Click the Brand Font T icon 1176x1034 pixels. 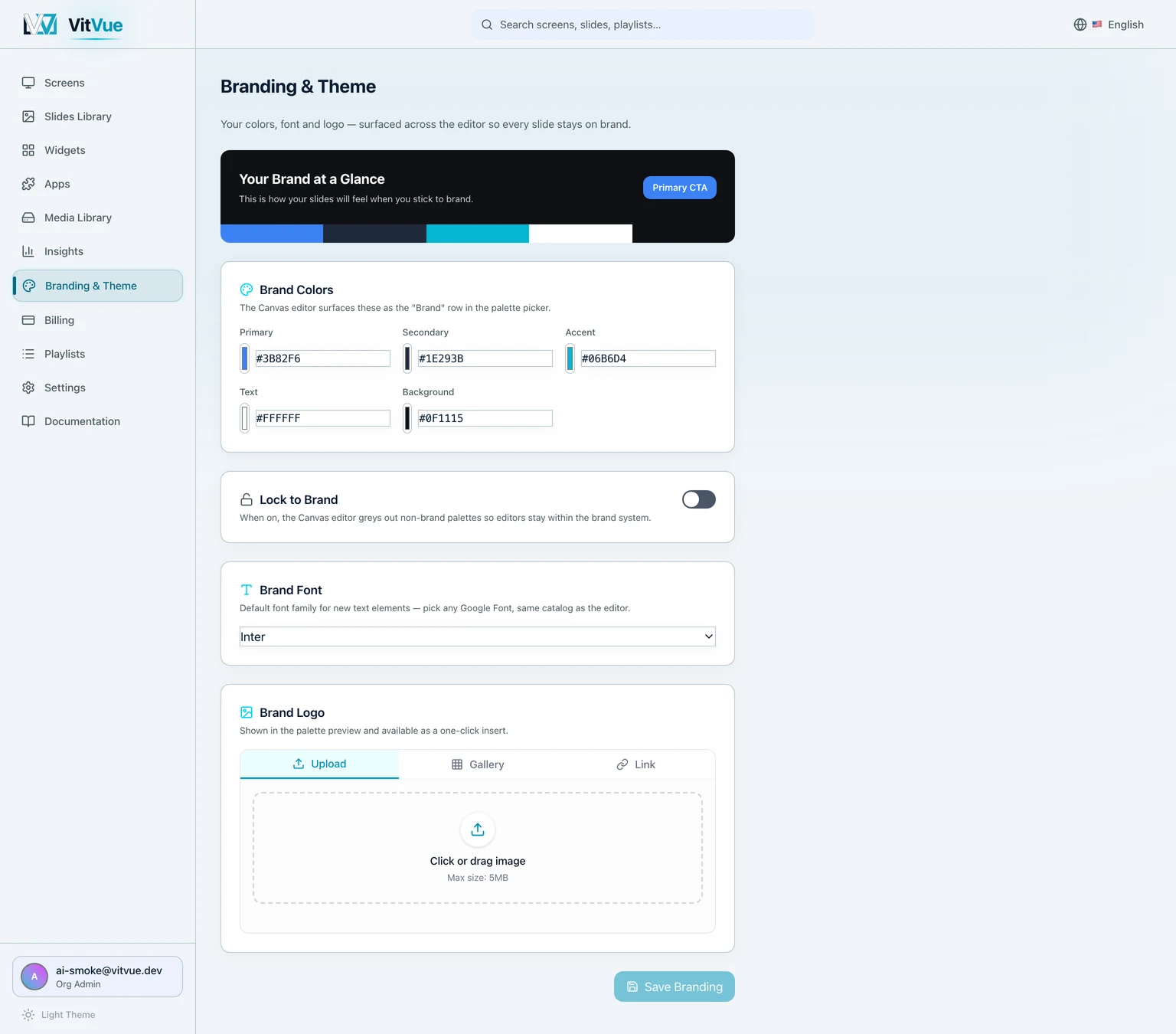pos(247,590)
